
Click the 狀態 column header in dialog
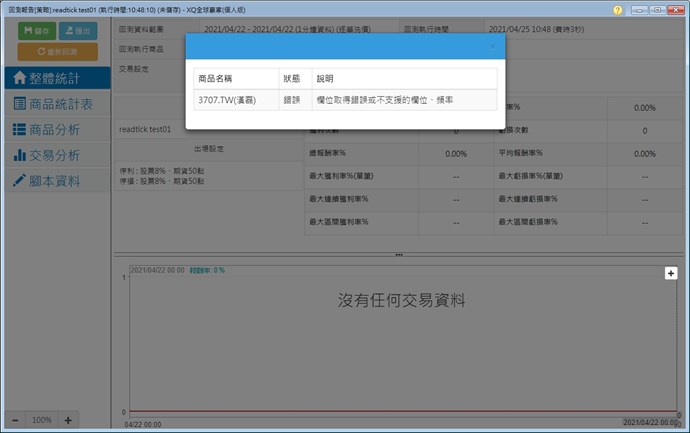[294, 78]
